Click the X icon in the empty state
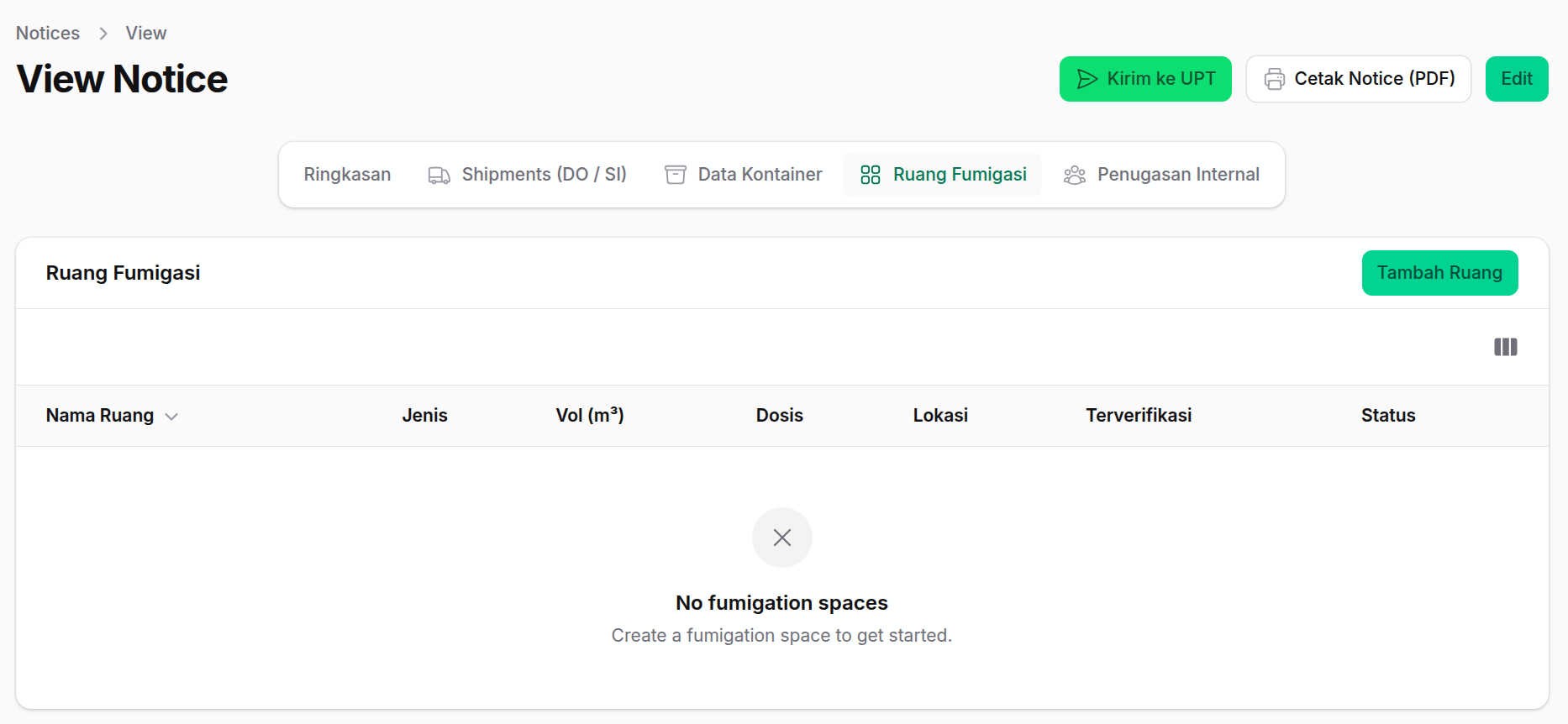 pyautogui.click(x=782, y=538)
